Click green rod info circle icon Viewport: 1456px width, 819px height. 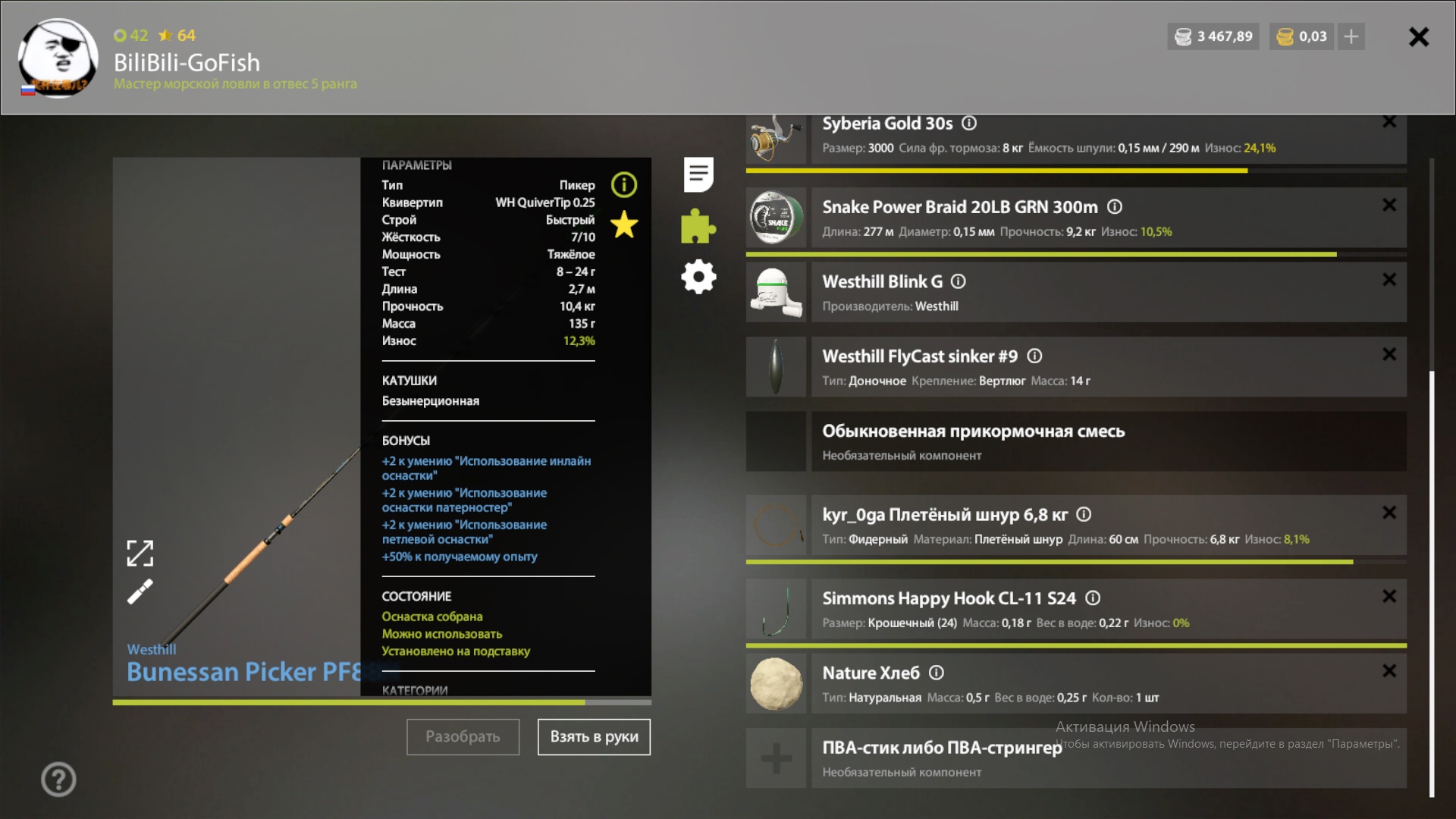pos(624,184)
